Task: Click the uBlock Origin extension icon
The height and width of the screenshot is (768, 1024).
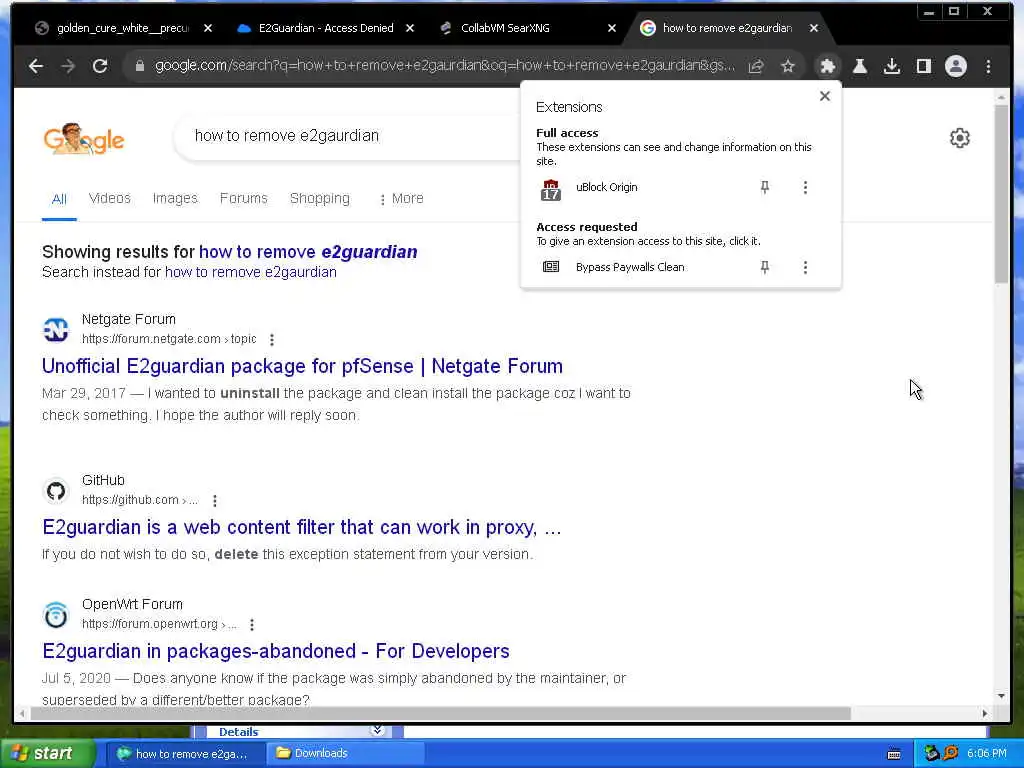Action: click(551, 189)
